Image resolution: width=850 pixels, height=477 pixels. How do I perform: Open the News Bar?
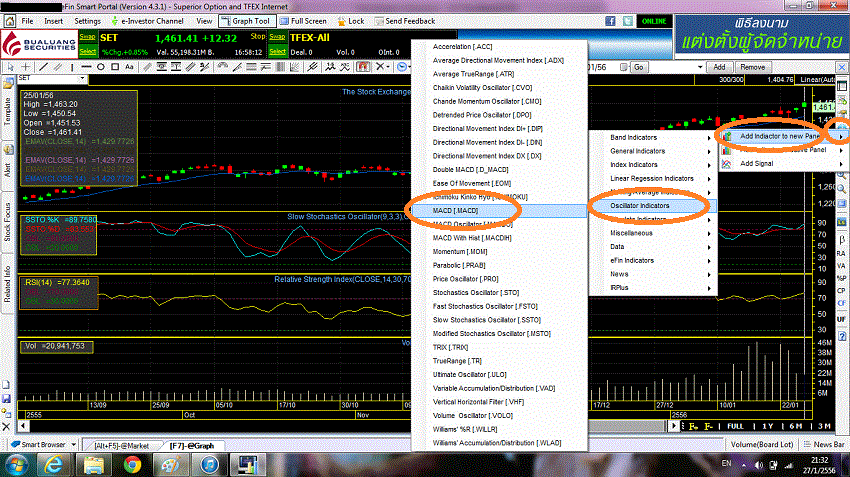pos(825,444)
